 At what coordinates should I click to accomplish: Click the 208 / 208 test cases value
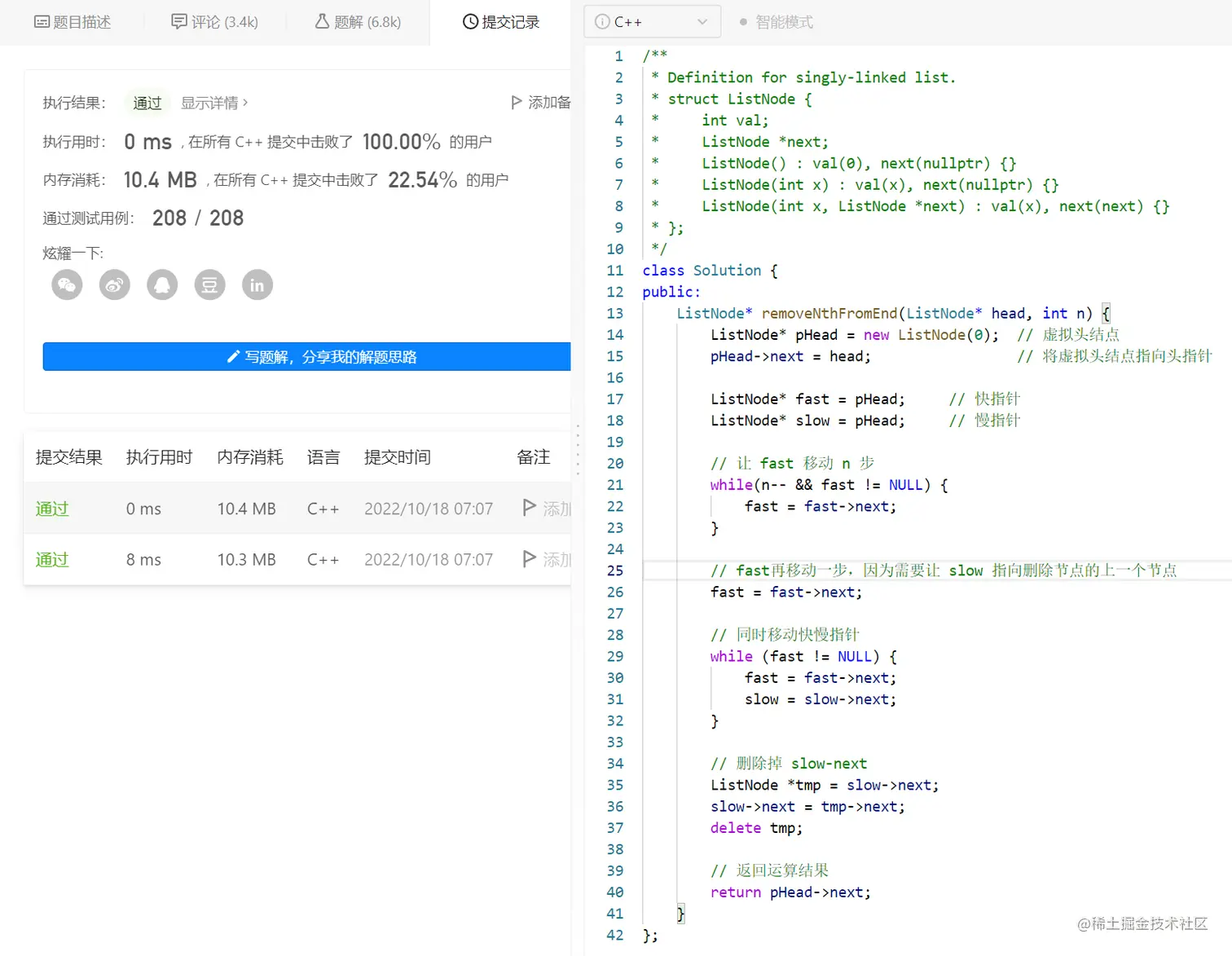pos(198,218)
